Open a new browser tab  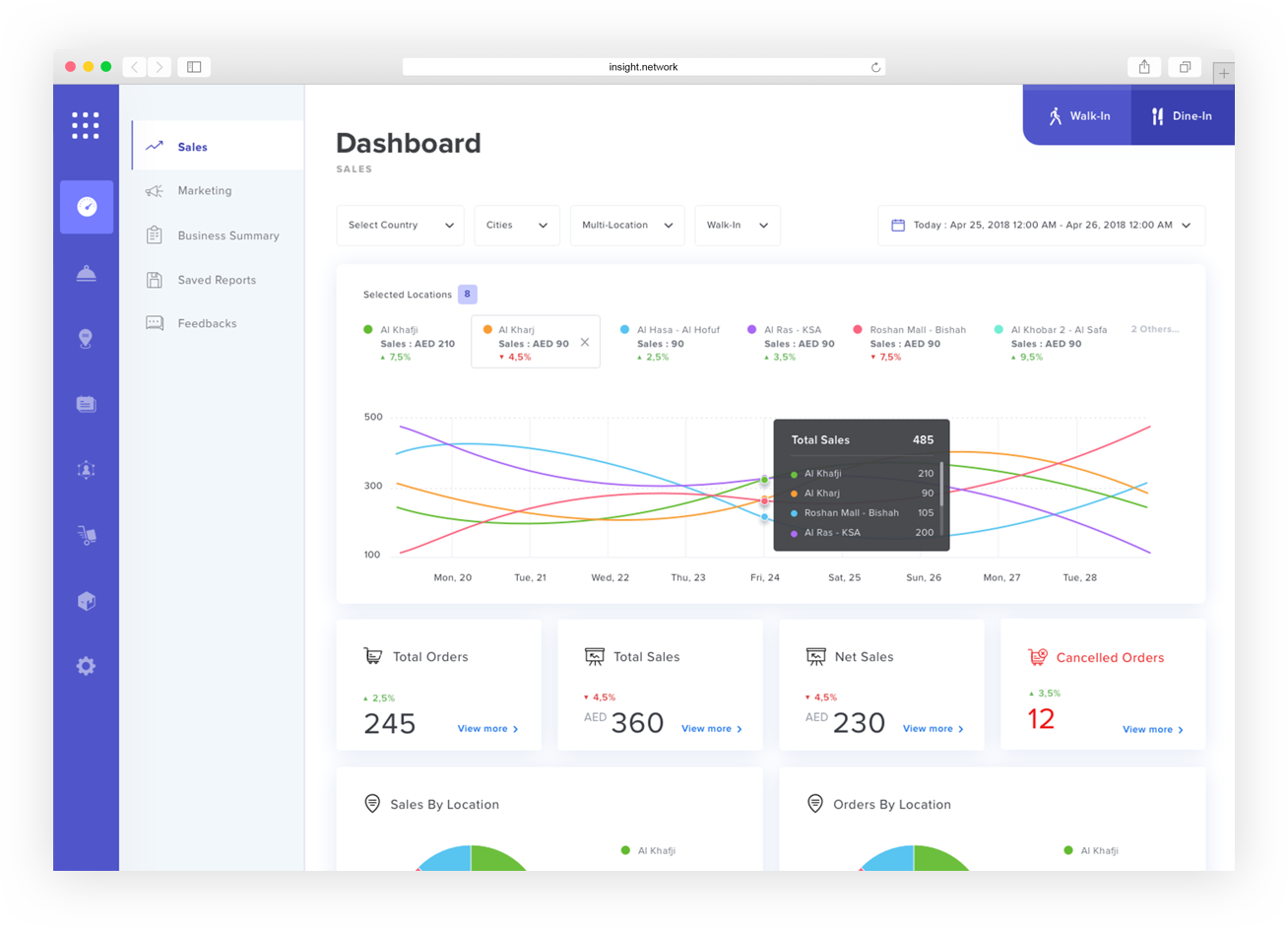[x=1223, y=73]
